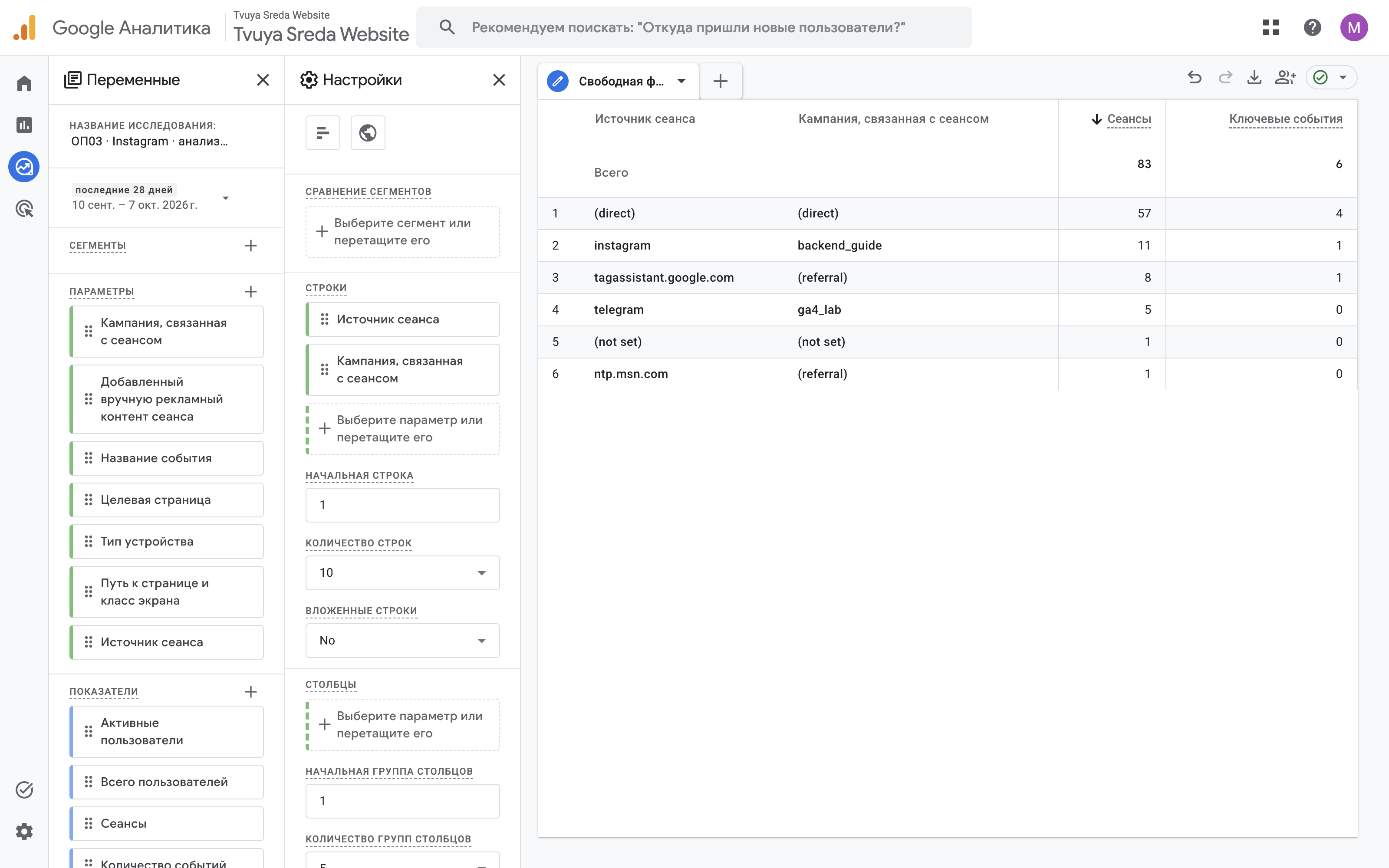Click the НАЧАЛЬНАЯ ГРУППА СТОЛБЦОВ input field
The image size is (1389, 868).
click(x=402, y=801)
